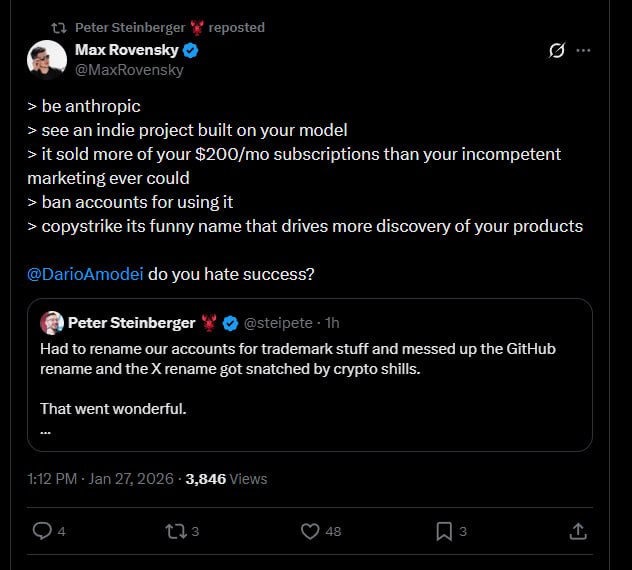Screen dimensions: 632x570
Task: Click Max Rovensky's blue verified badge
Action: tap(190, 50)
